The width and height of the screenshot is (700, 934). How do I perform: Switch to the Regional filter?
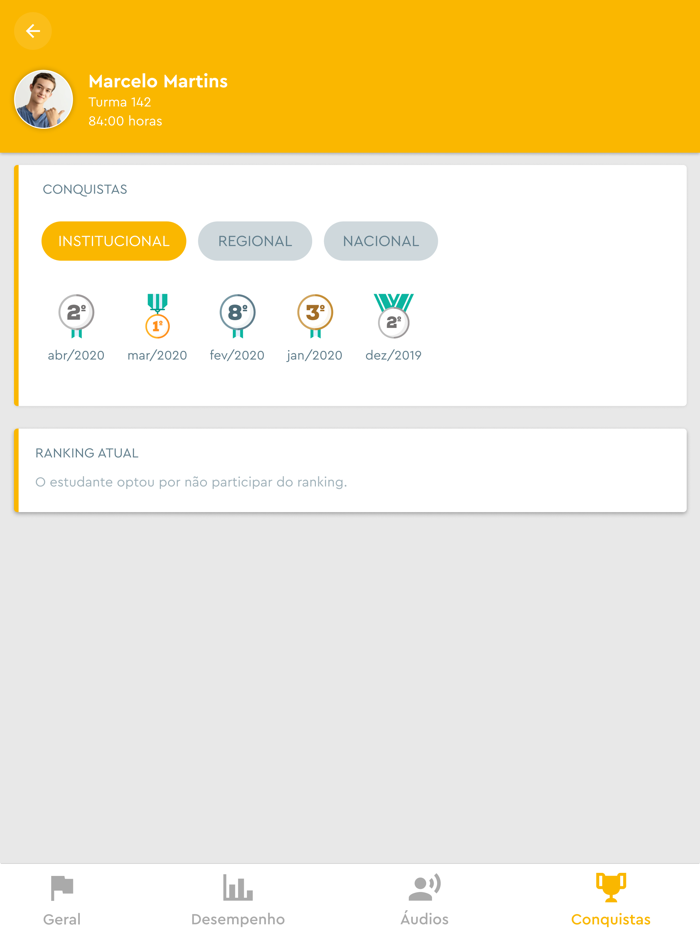(x=255, y=241)
